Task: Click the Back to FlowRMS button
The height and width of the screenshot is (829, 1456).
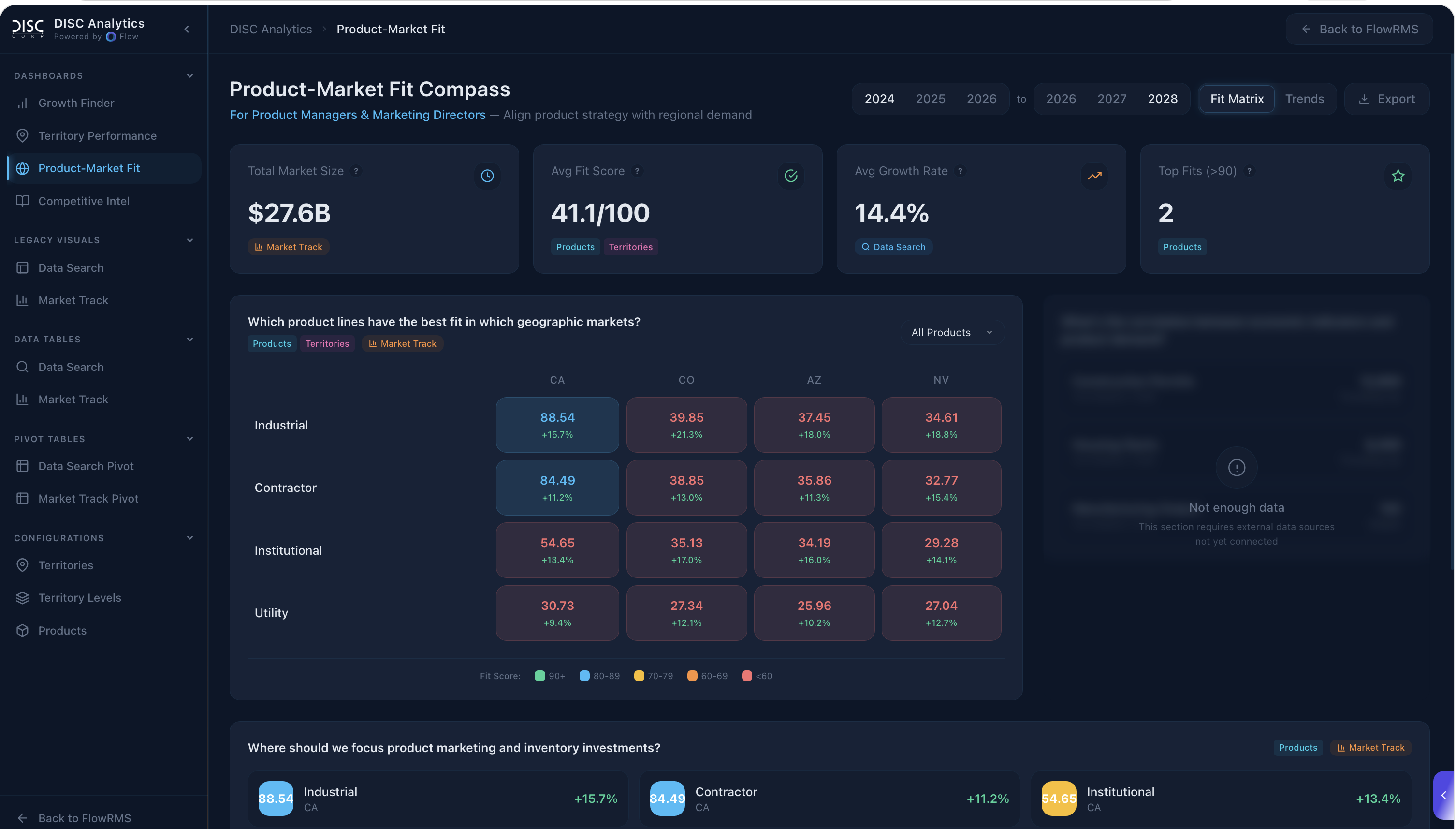Action: pyautogui.click(x=1359, y=29)
